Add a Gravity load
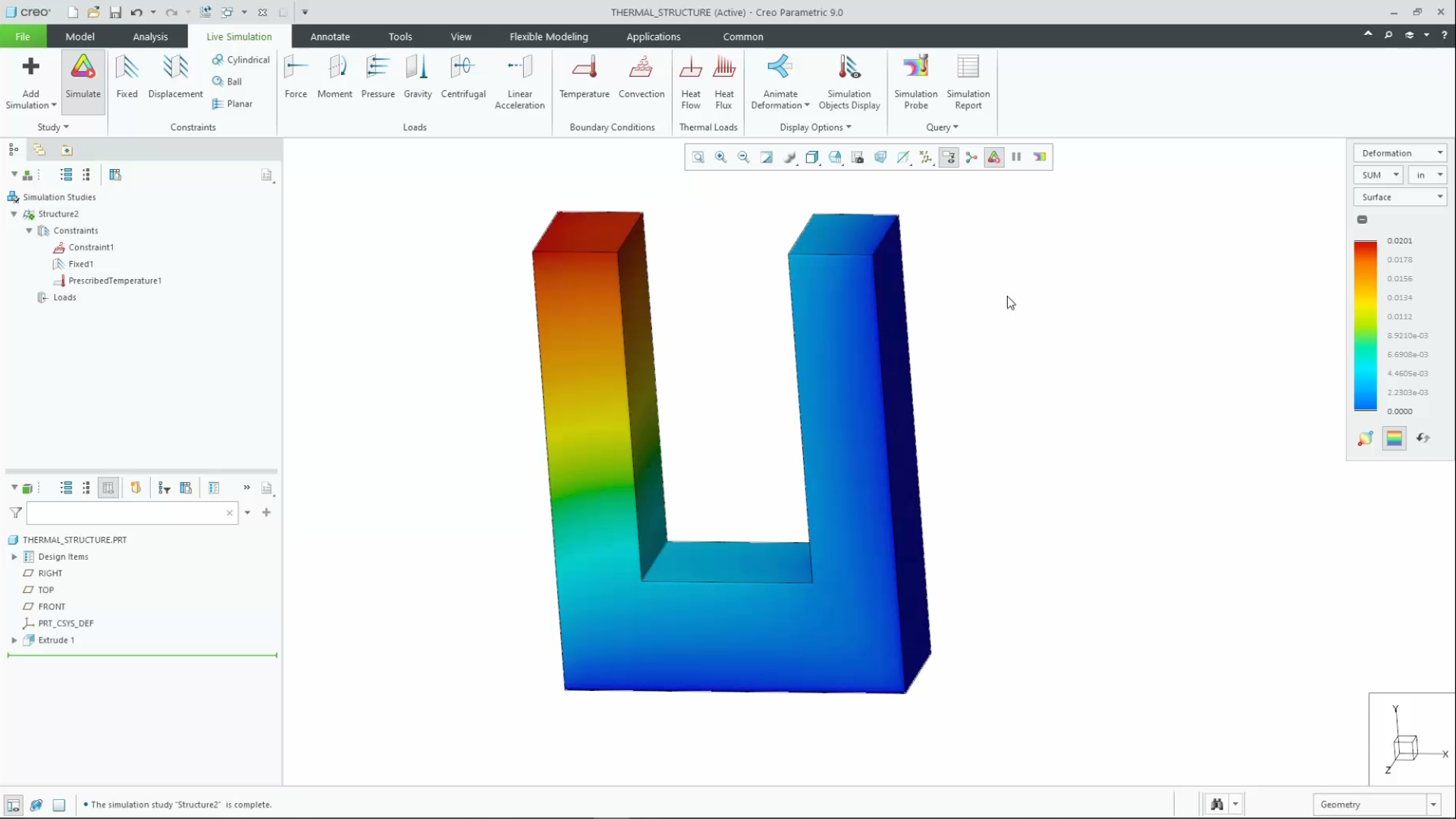This screenshot has width=1456, height=819. (418, 77)
